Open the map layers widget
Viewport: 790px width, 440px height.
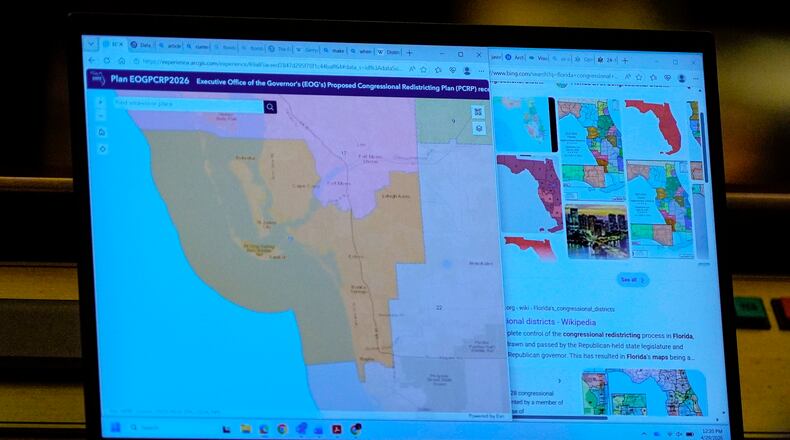tap(479, 129)
